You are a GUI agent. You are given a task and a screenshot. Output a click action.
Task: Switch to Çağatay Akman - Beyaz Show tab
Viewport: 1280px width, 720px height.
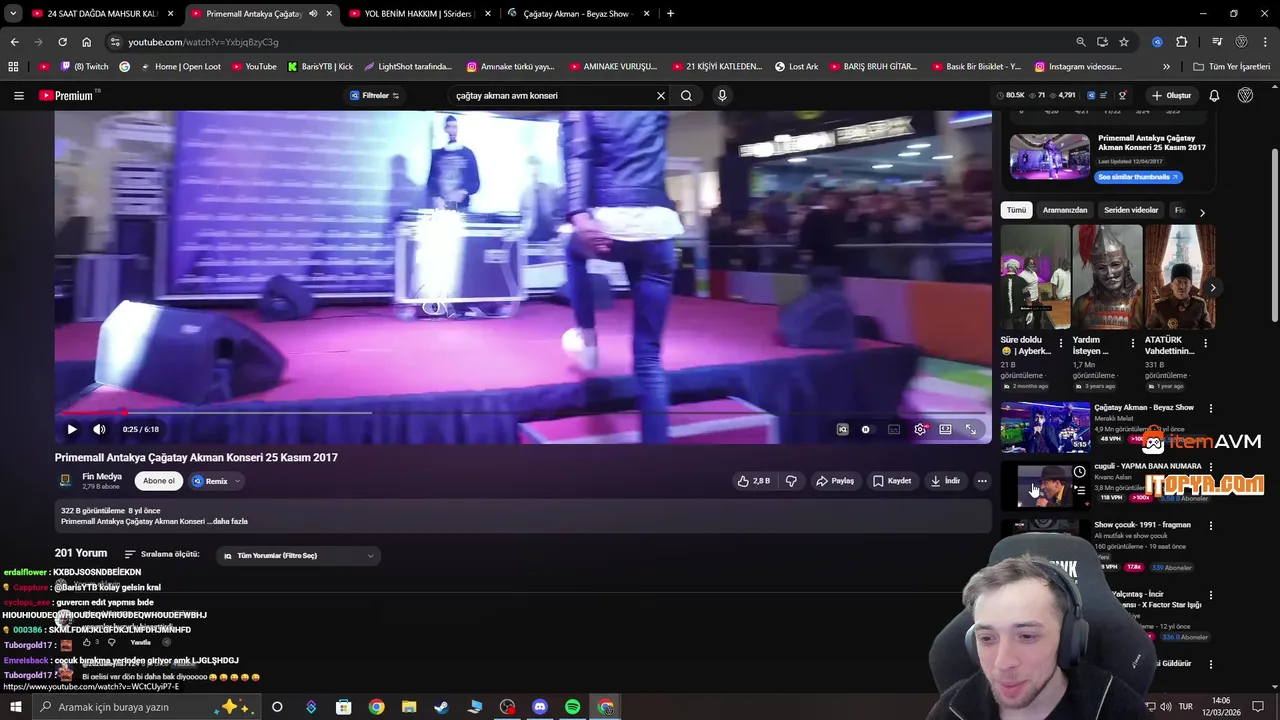click(x=579, y=14)
